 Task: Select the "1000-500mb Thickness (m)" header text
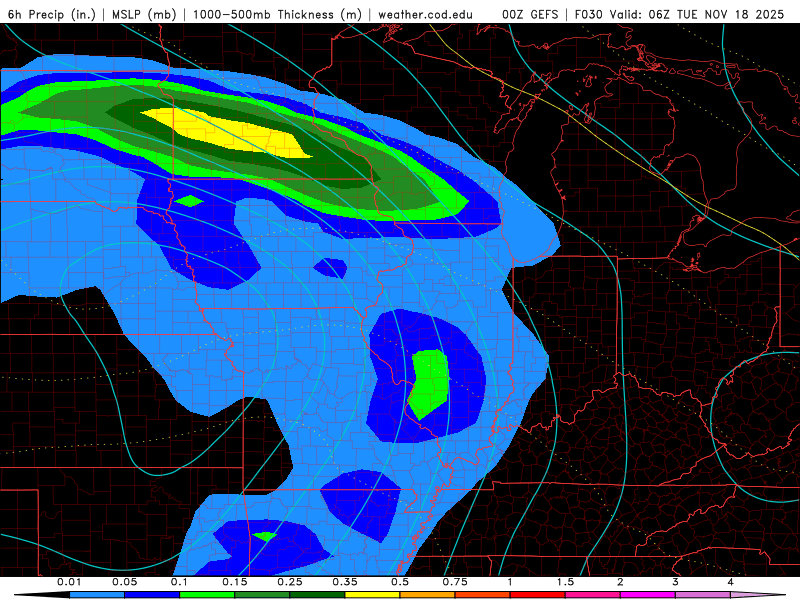click(277, 14)
